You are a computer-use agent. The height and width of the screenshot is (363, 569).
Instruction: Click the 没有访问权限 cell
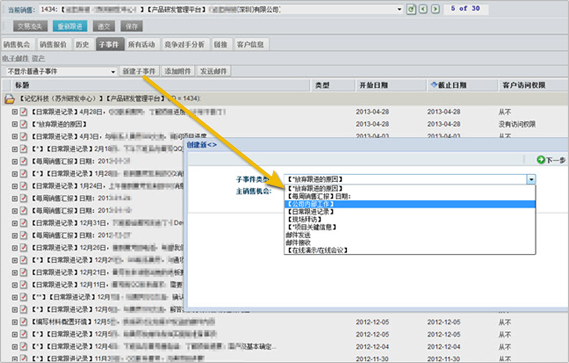517,124
